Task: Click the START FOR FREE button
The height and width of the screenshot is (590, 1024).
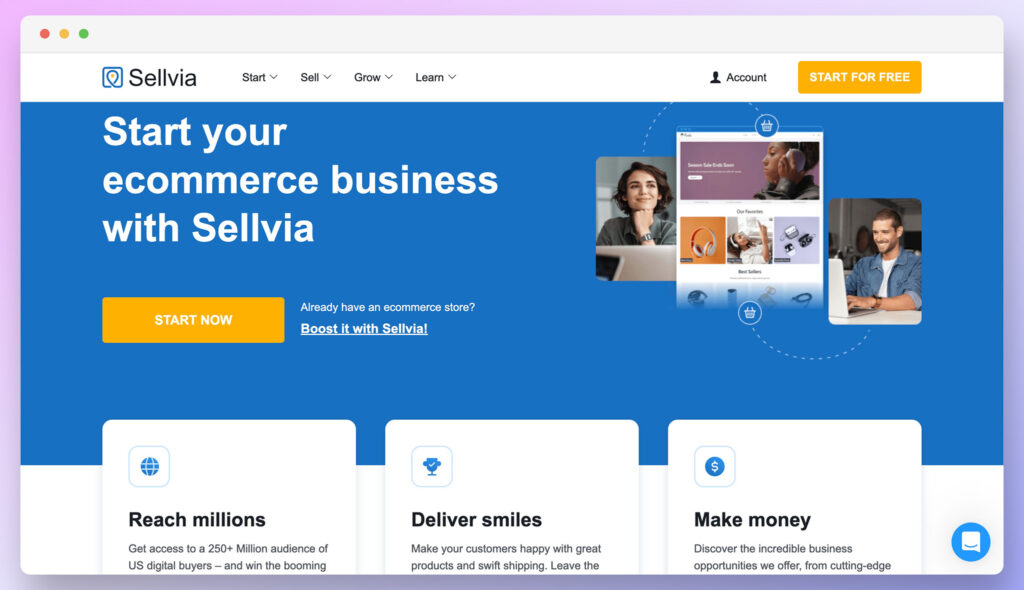Action: coord(859,77)
